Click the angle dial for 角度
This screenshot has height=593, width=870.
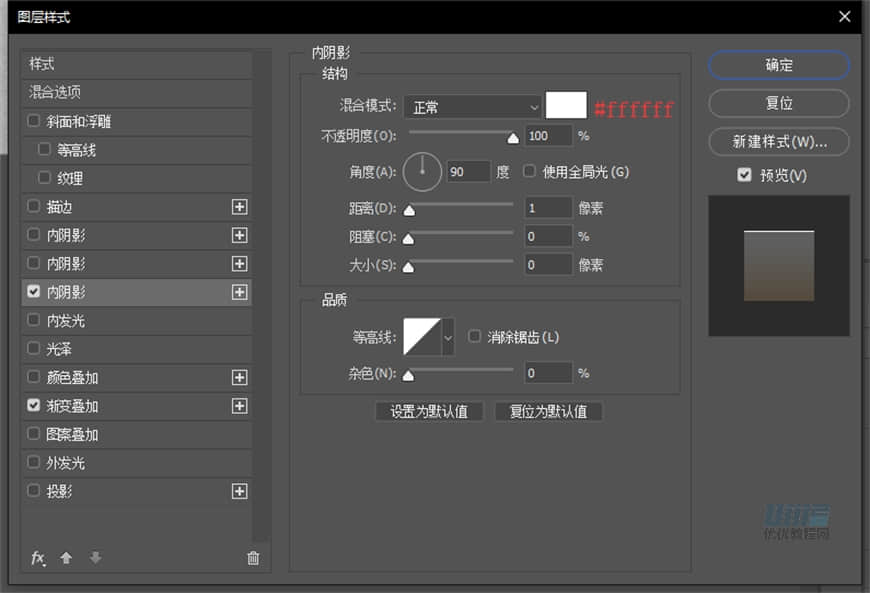point(422,172)
